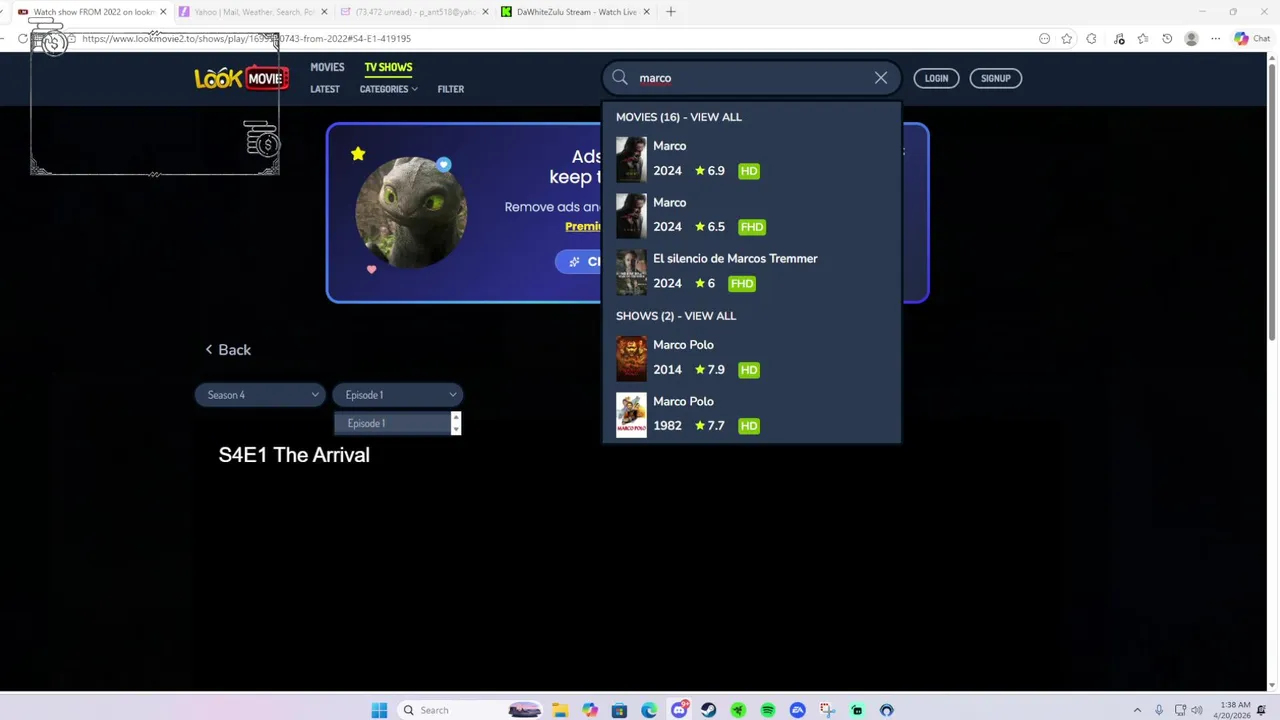Open Spotify from the taskbar
Viewport: 1280px width, 720px height.
click(x=768, y=710)
